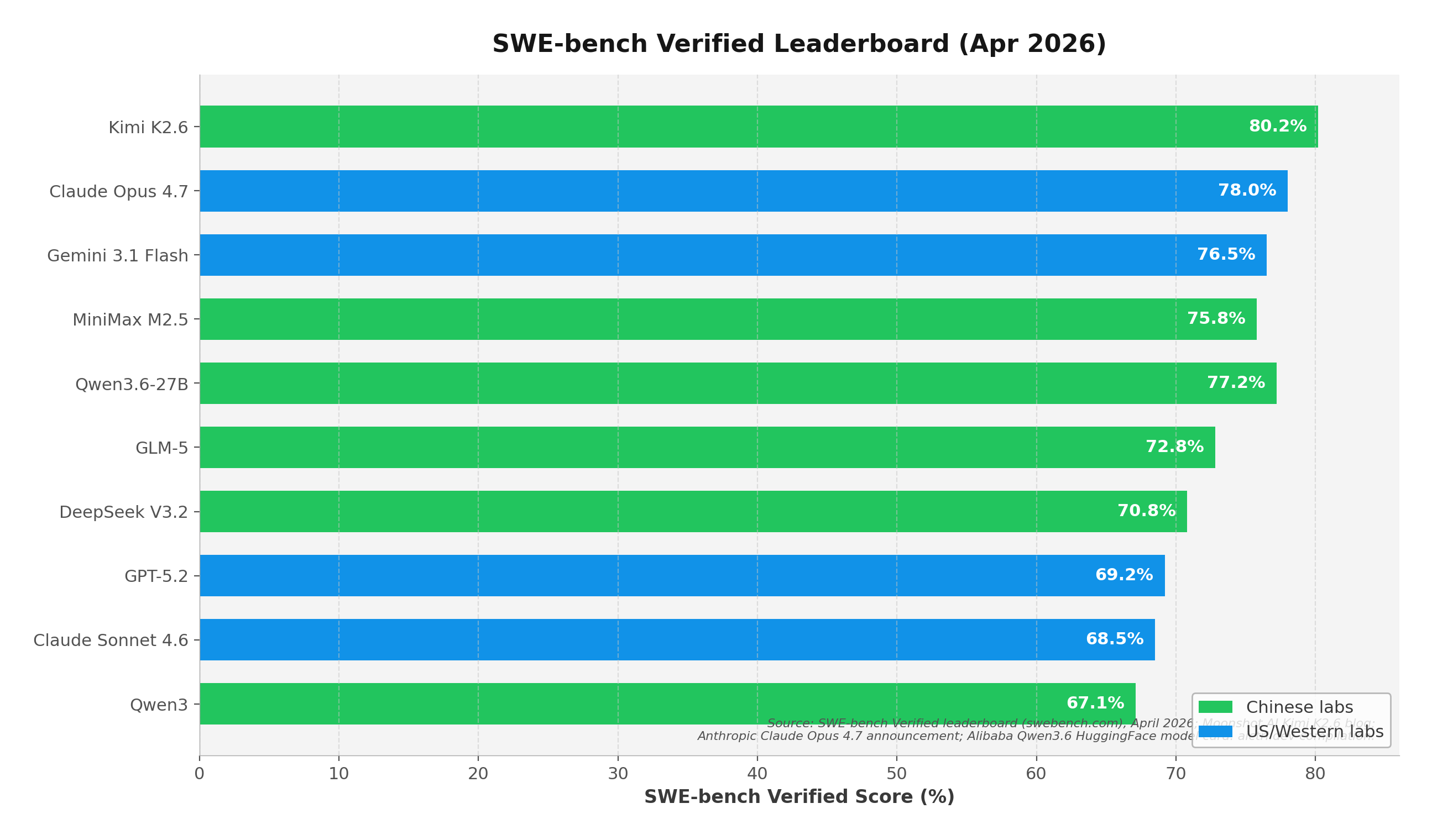1432x840 pixels.
Task: Click the green Chinese labs legend swatch
Action: (1215, 708)
